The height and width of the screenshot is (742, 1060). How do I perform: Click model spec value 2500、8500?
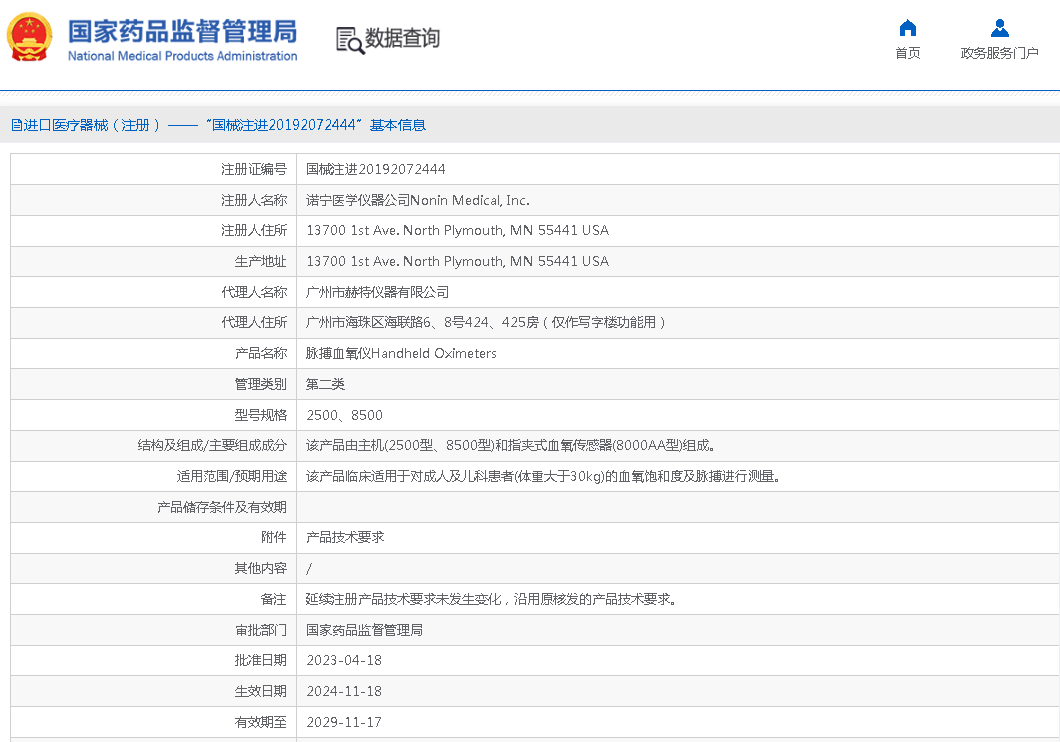click(344, 415)
